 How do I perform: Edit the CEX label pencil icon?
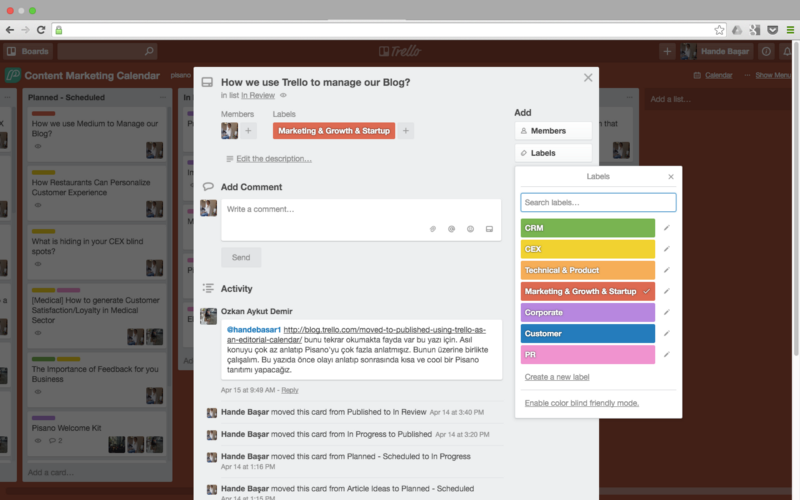(666, 249)
